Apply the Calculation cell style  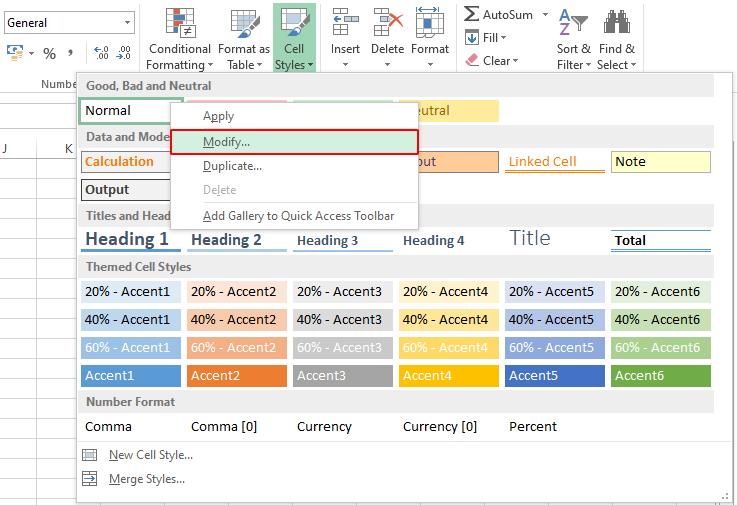(126, 161)
